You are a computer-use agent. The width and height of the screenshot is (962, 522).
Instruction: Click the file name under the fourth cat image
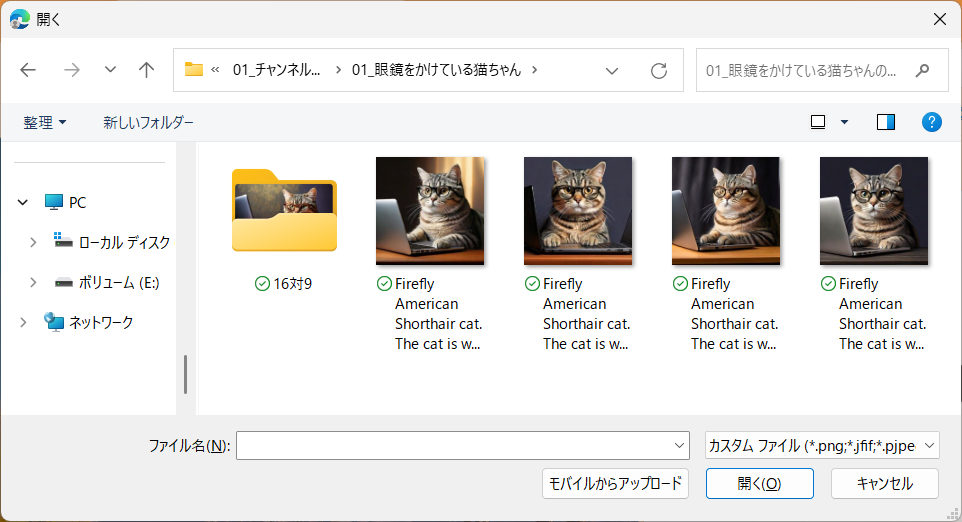click(882, 314)
